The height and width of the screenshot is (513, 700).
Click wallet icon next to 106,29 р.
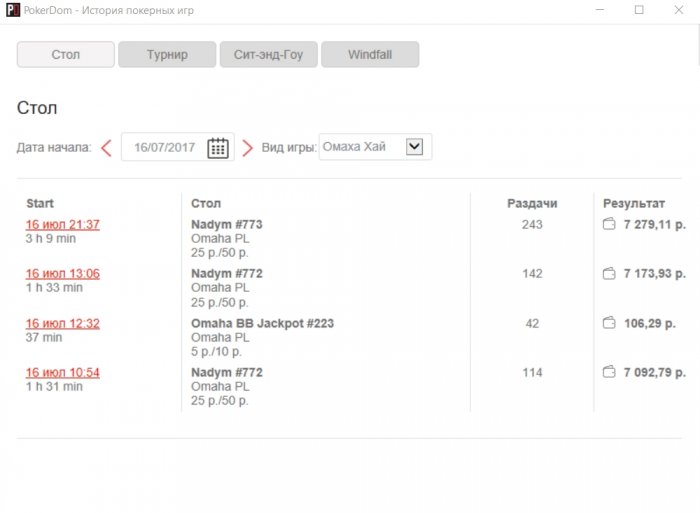609,323
